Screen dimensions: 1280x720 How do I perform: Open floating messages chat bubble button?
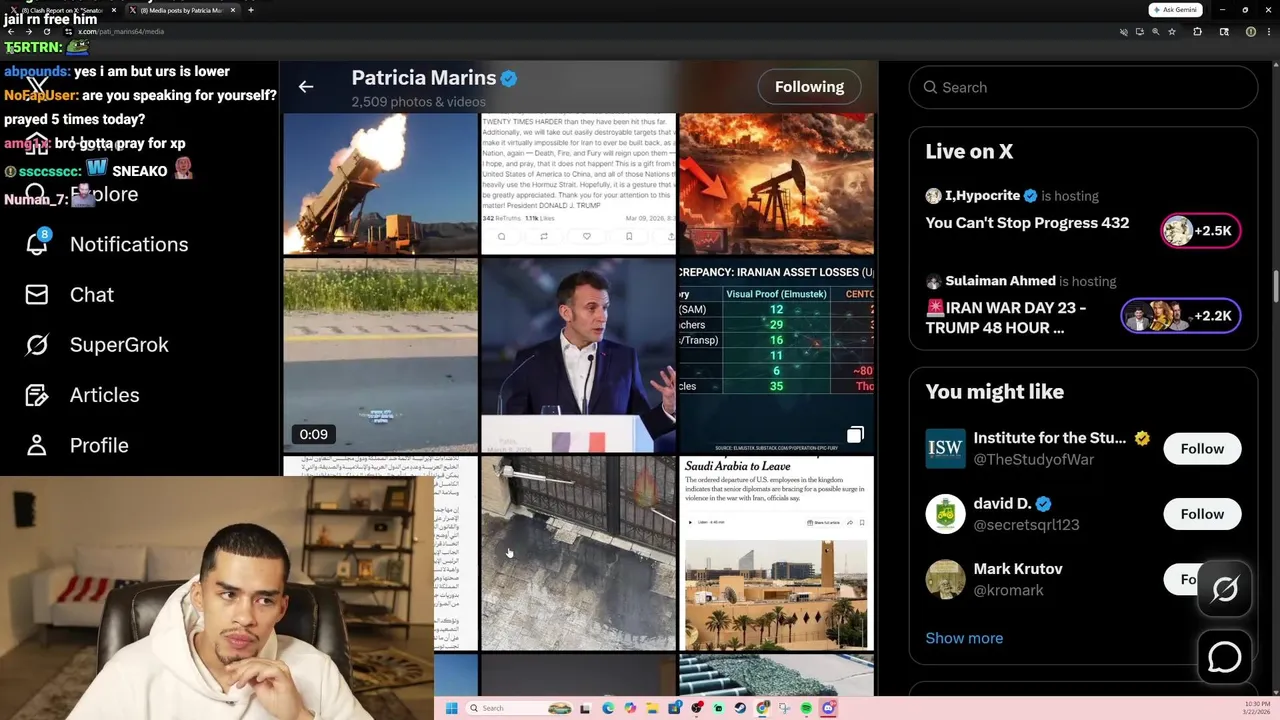pyautogui.click(x=1225, y=657)
